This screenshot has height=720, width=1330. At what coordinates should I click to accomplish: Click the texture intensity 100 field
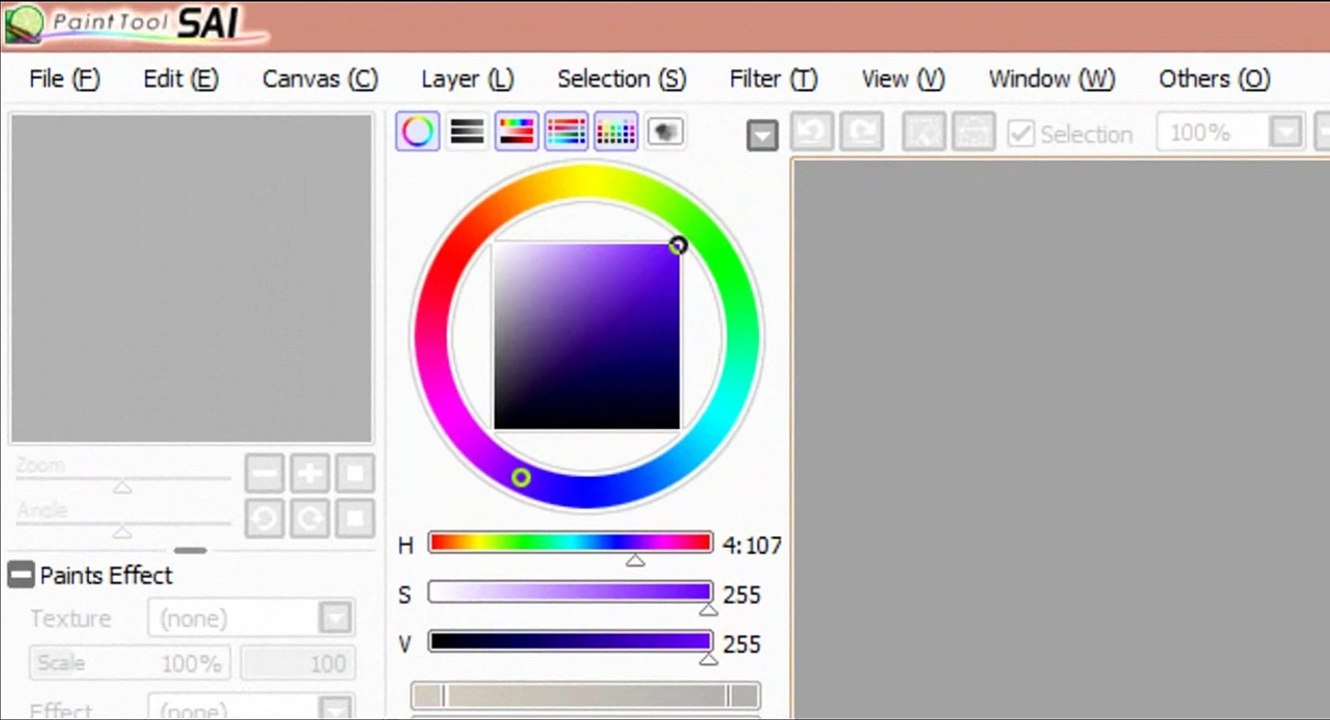(x=297, y=663)
